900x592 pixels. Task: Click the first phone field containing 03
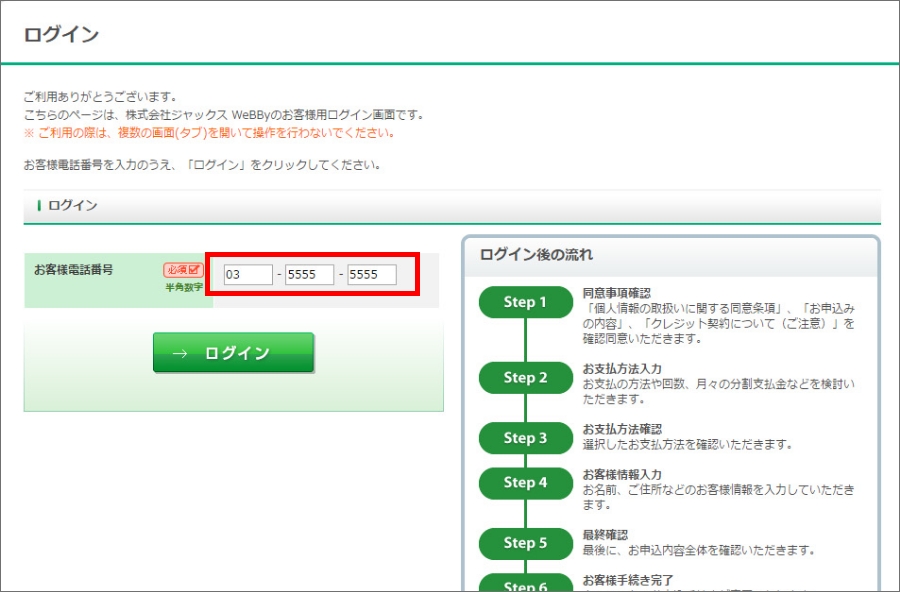248,274
